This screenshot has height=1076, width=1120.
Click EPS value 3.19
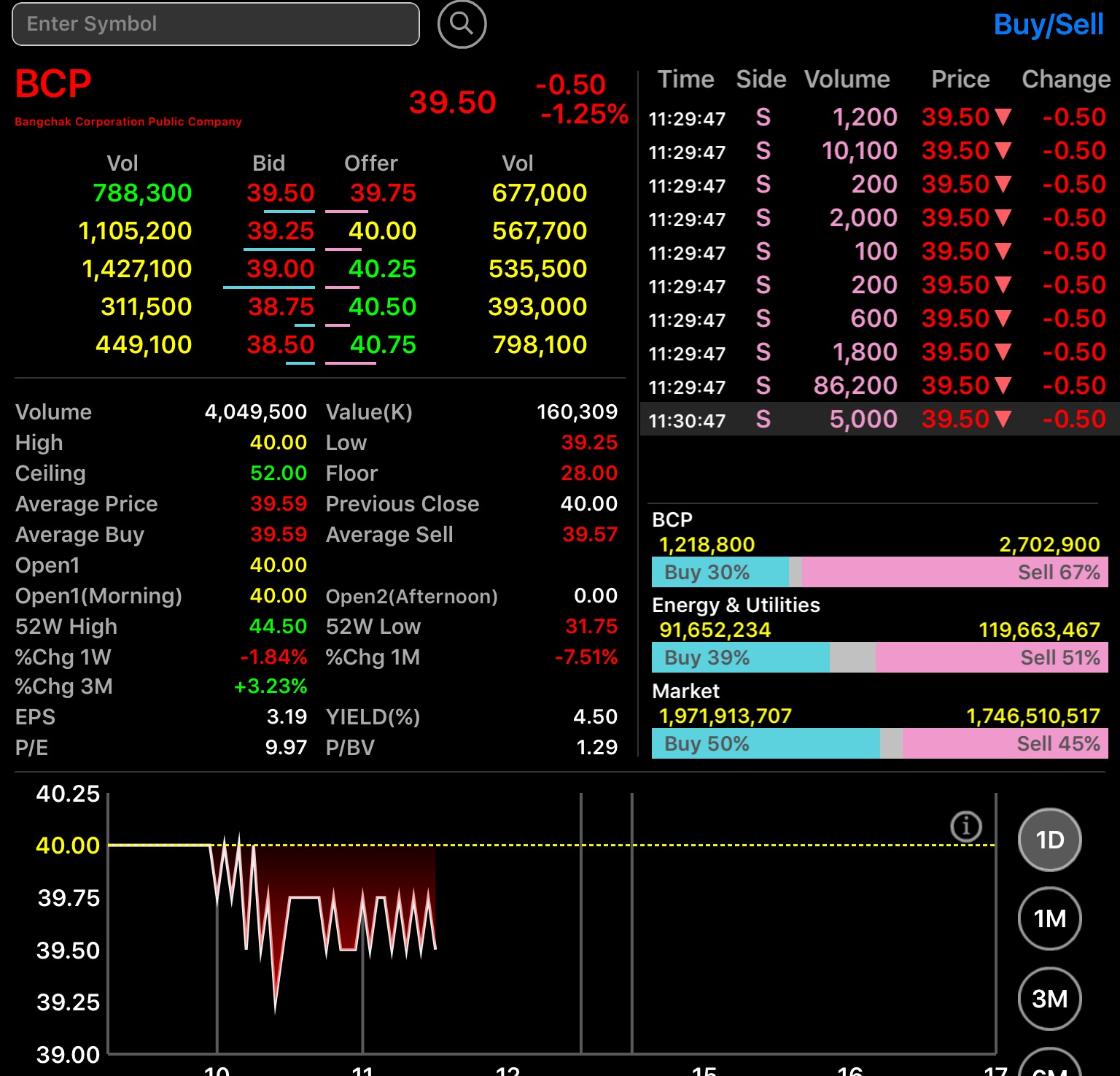coord(287,716)
